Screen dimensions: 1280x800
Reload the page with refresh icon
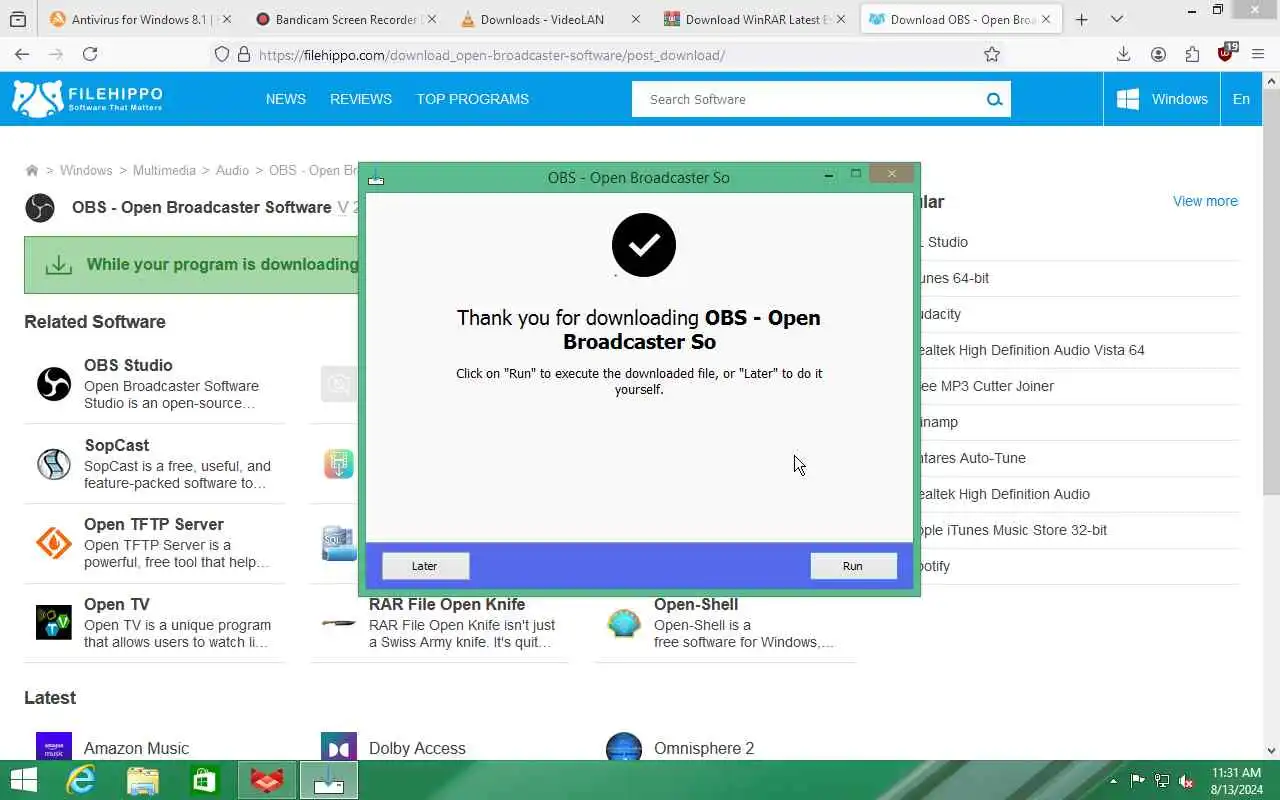(90, 54)
